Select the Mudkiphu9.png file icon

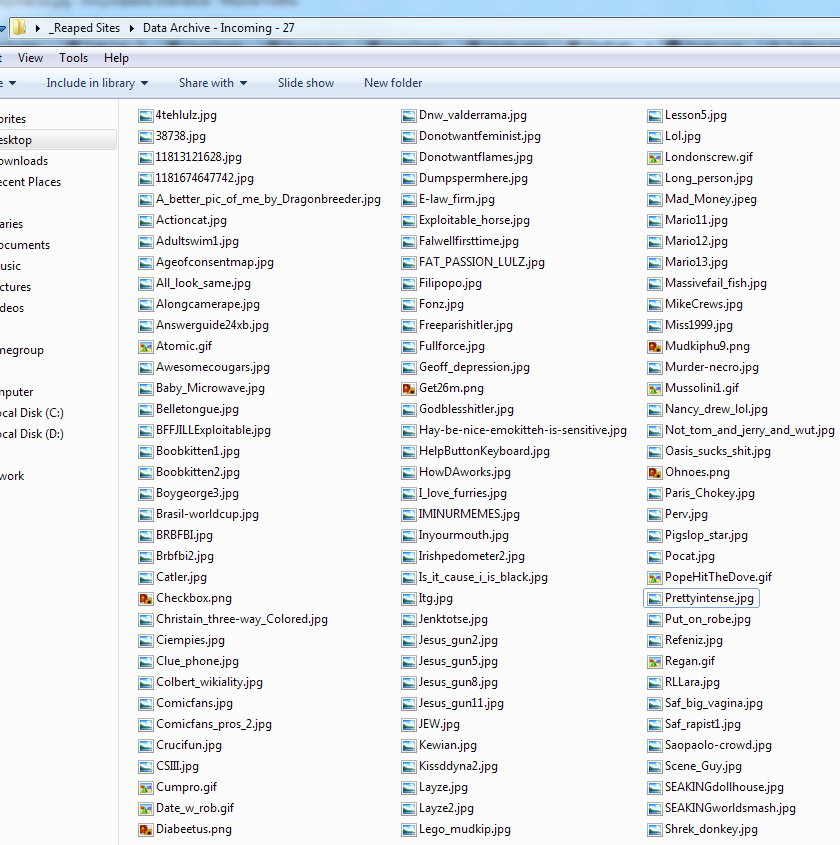(655, 346)
